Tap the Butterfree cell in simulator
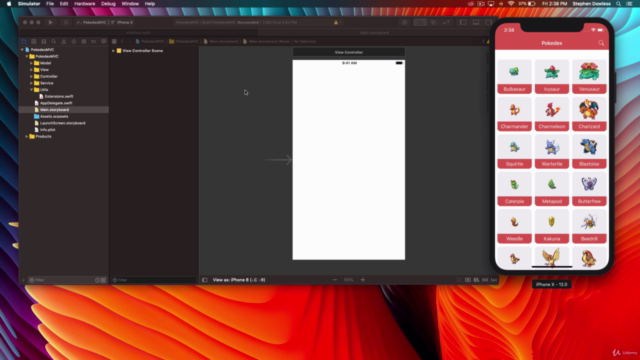 click(589, 189)
